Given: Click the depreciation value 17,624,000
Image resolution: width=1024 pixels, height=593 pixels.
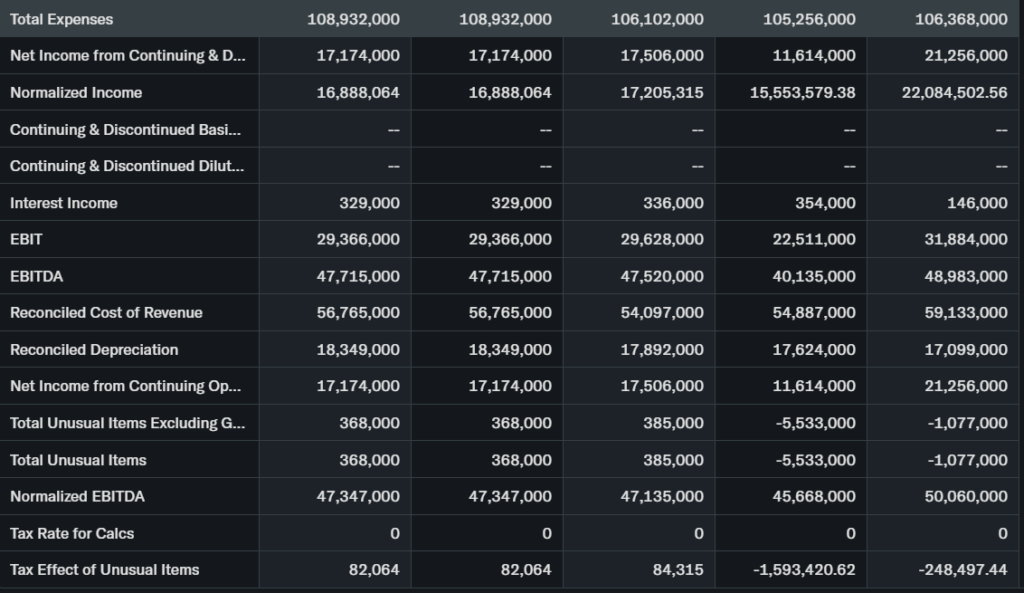Looking at the screenshot, I should (814, 349).
